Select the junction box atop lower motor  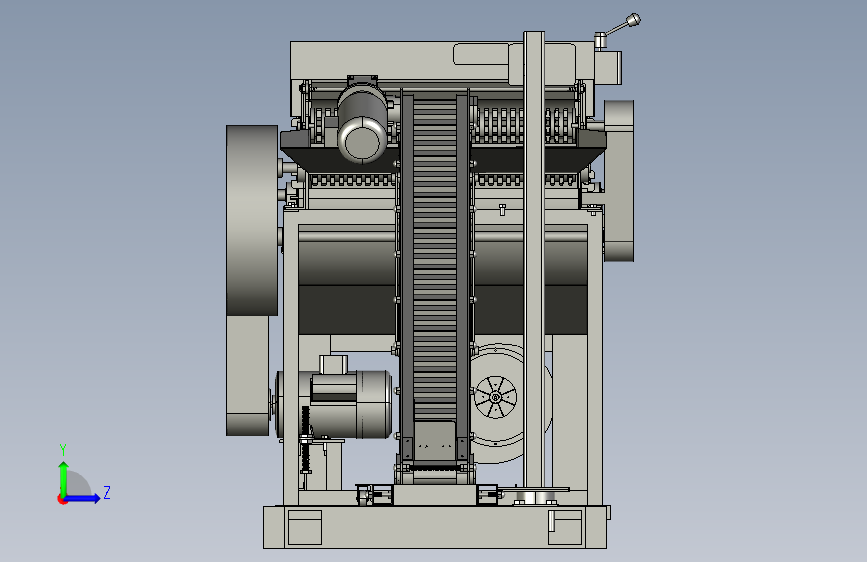[x=334, y=365]
